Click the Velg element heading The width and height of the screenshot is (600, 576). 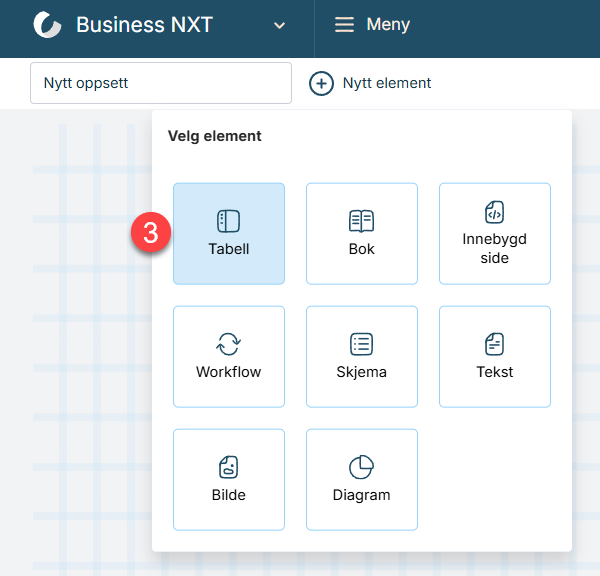click(214, 136)
